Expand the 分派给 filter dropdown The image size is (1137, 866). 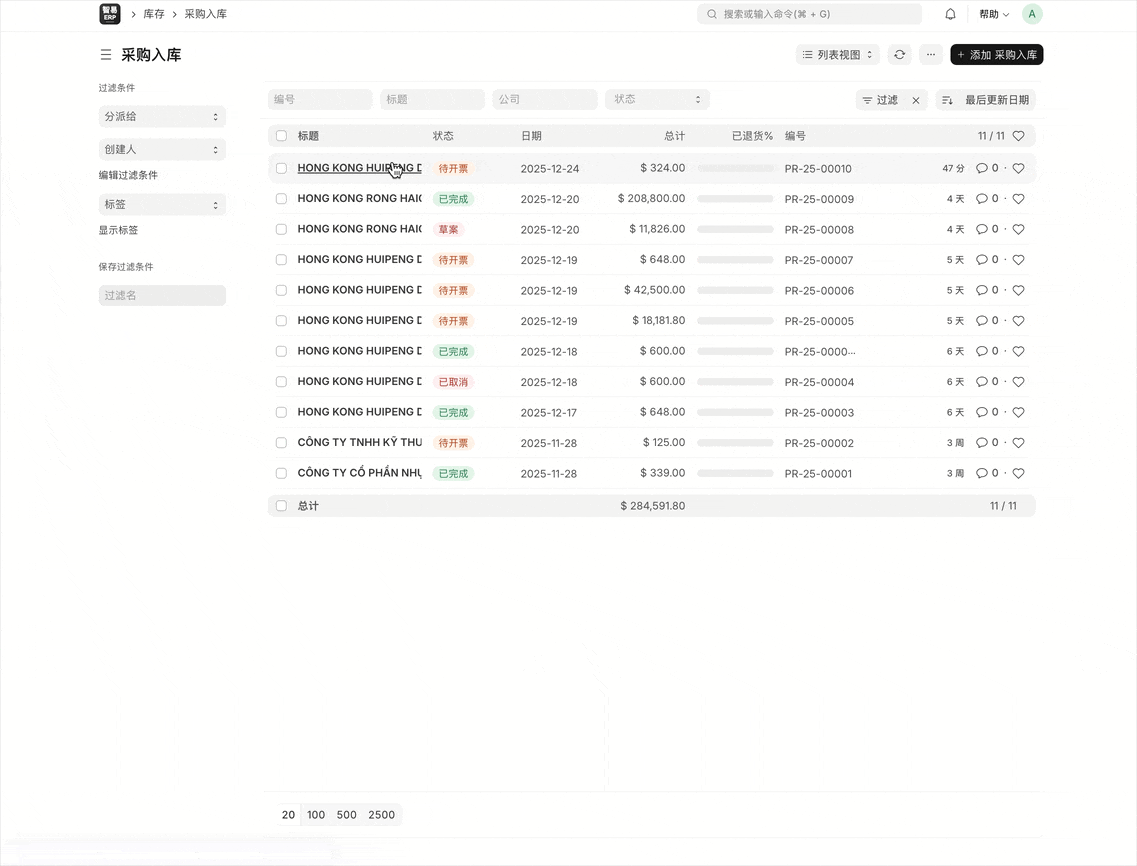pos(162,117)
